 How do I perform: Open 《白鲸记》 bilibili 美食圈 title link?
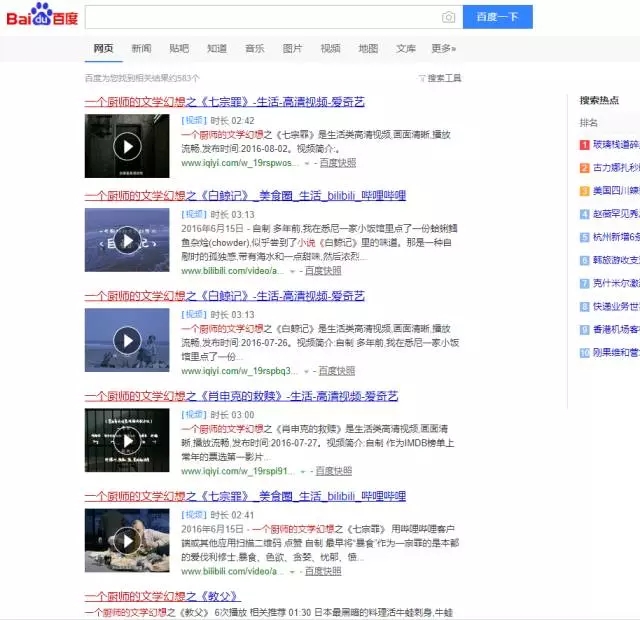pos(245,196)
